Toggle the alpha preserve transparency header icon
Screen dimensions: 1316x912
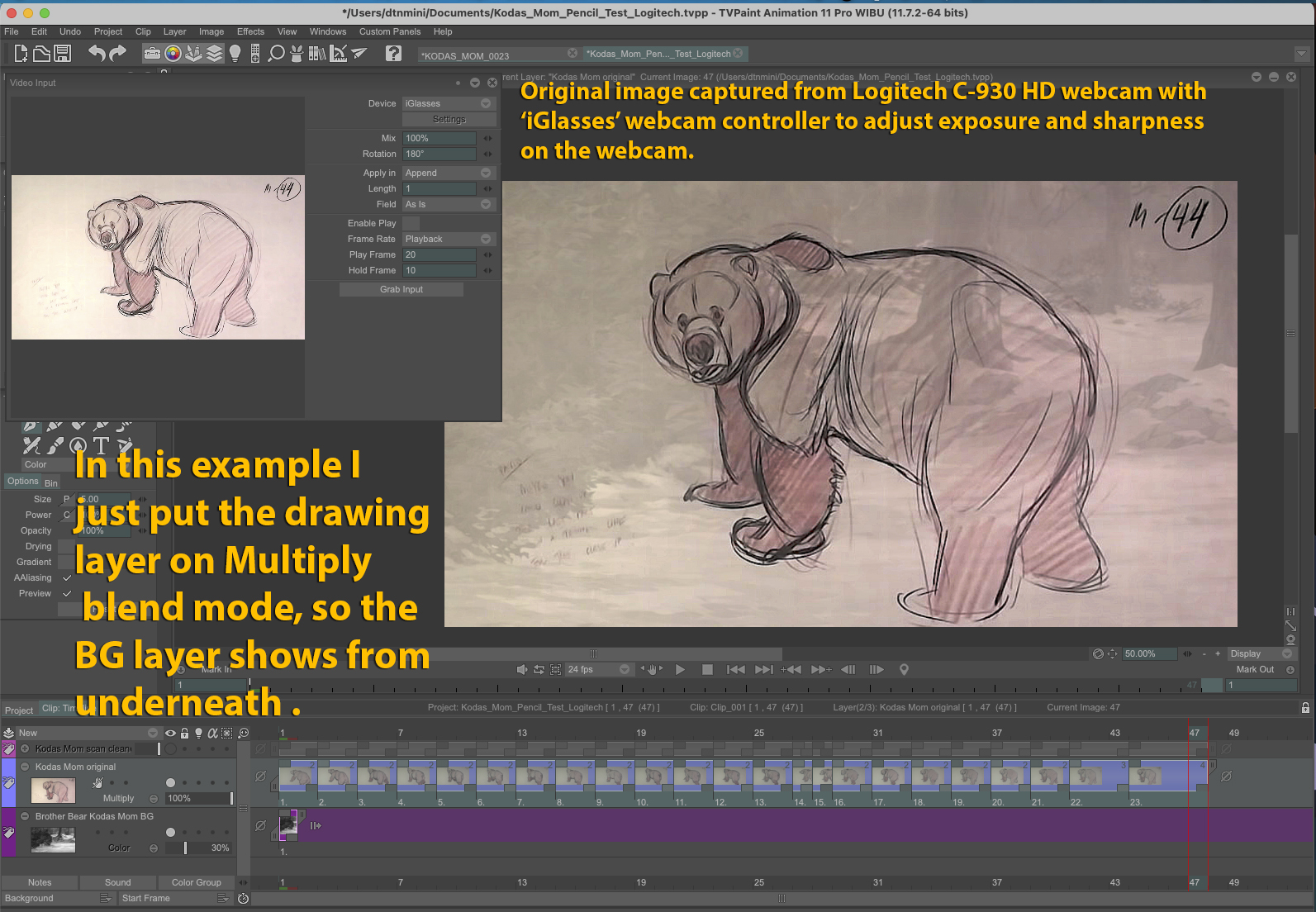(x=212, y=733)
